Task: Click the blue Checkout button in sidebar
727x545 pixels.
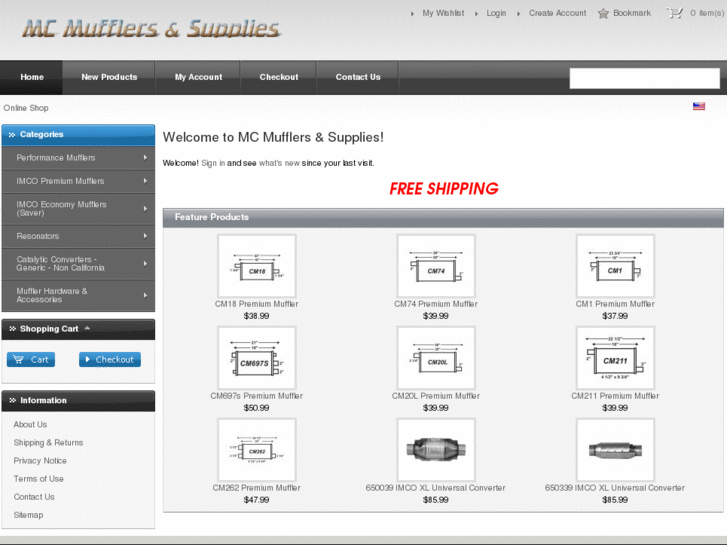Action: [x=110, y=359]
